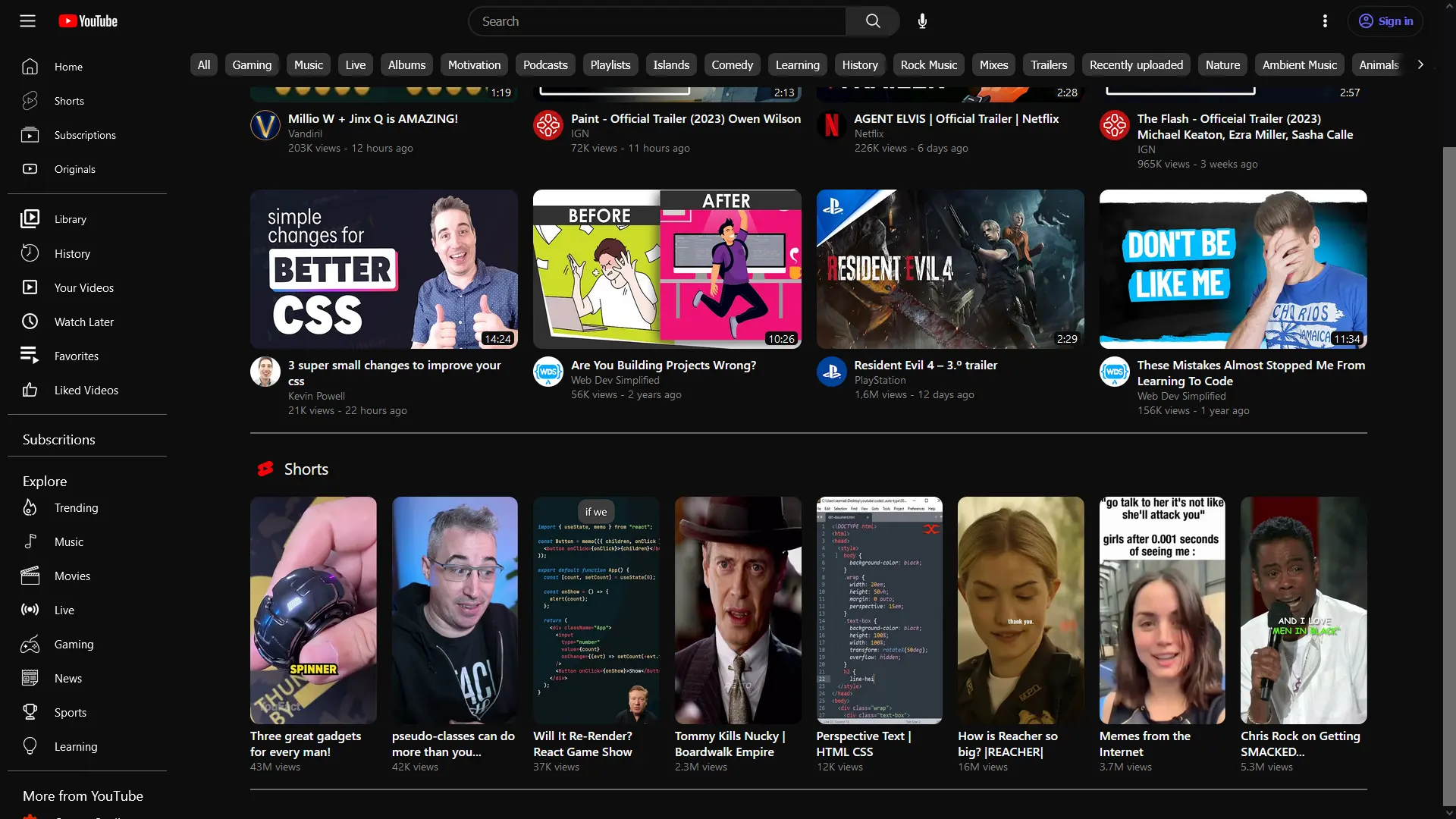This screenshot has height=819, width=1456.
Task: Open Gaming in Explore section
Action: click(x=87, y=644)
